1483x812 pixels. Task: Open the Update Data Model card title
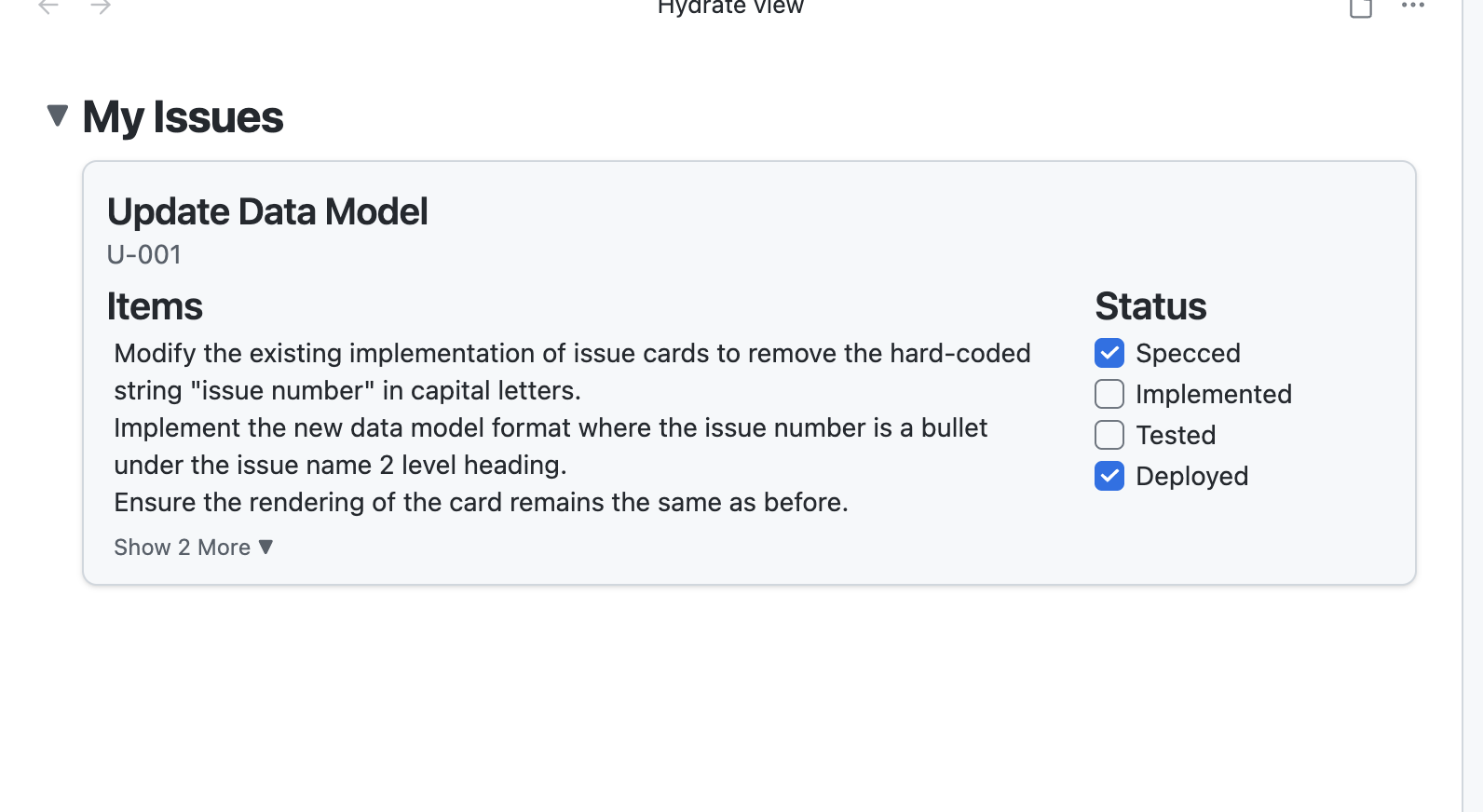267,212
